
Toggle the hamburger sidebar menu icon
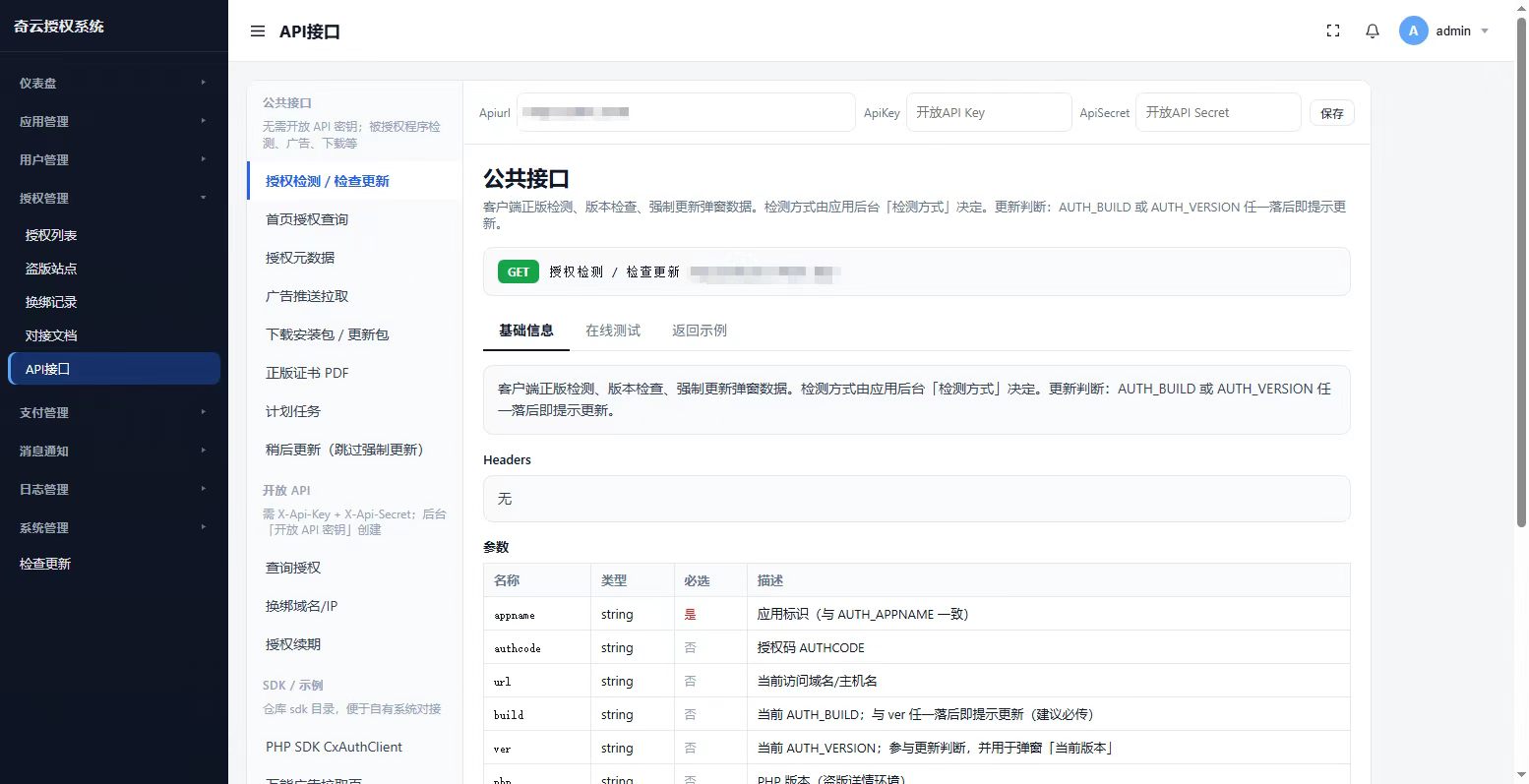point(258,31)
